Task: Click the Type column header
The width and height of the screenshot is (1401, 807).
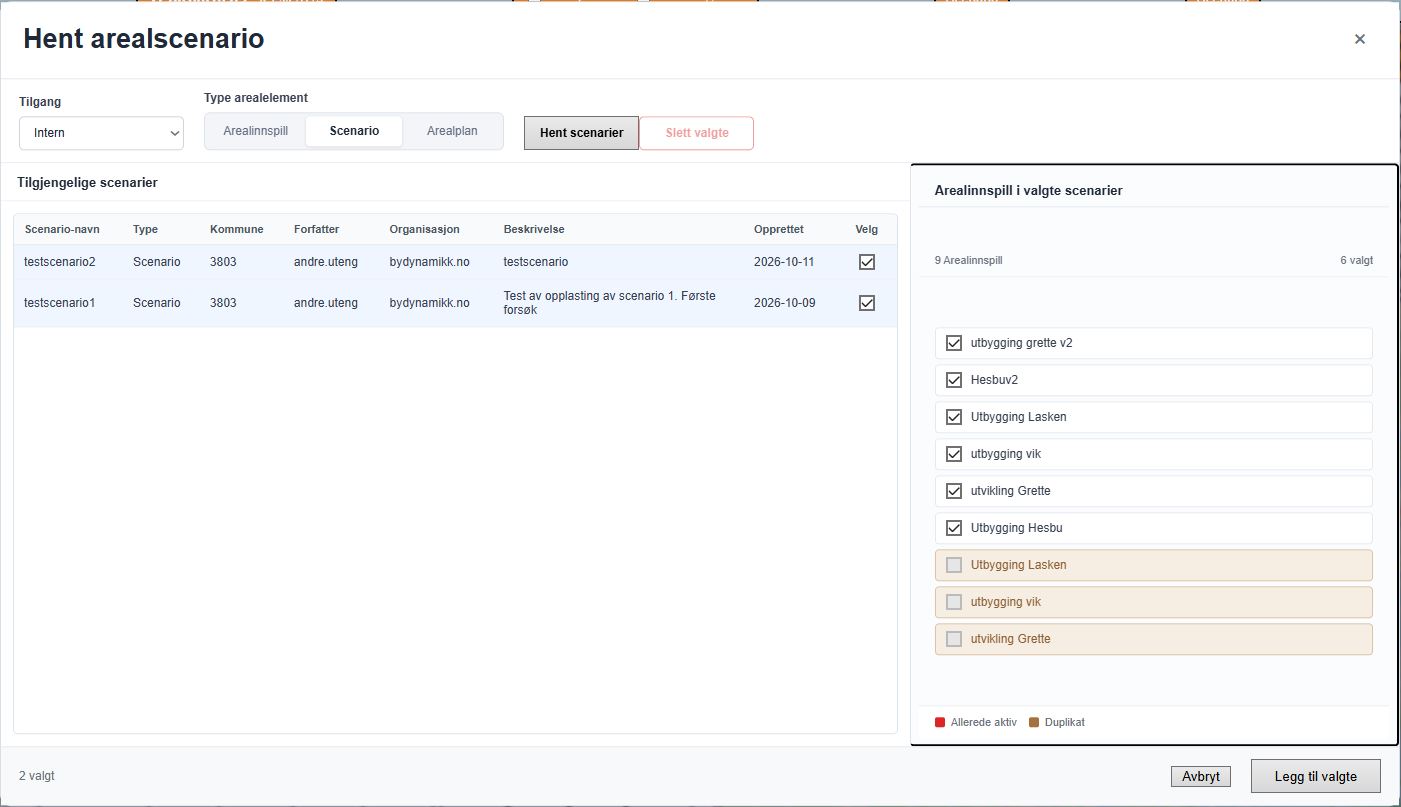Action: (145, 229)
